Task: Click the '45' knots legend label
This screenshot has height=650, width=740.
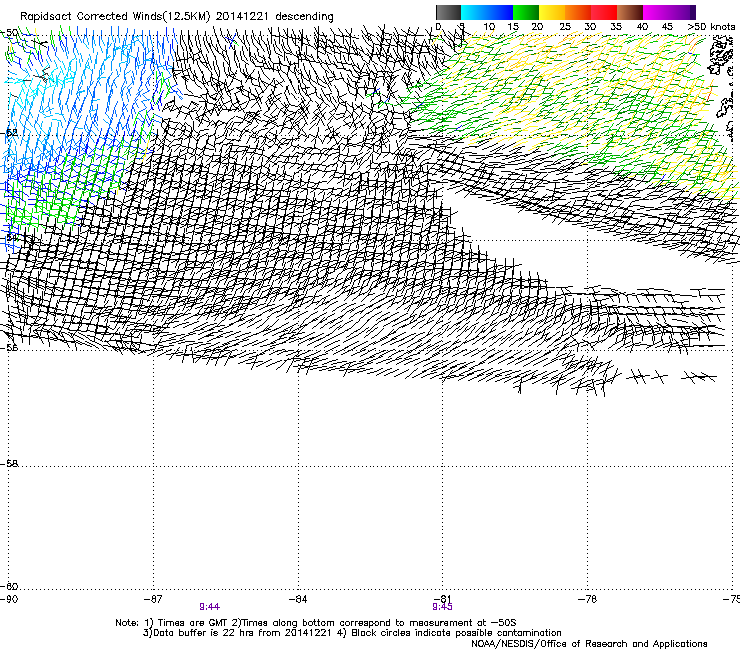Action: point(667,27)
